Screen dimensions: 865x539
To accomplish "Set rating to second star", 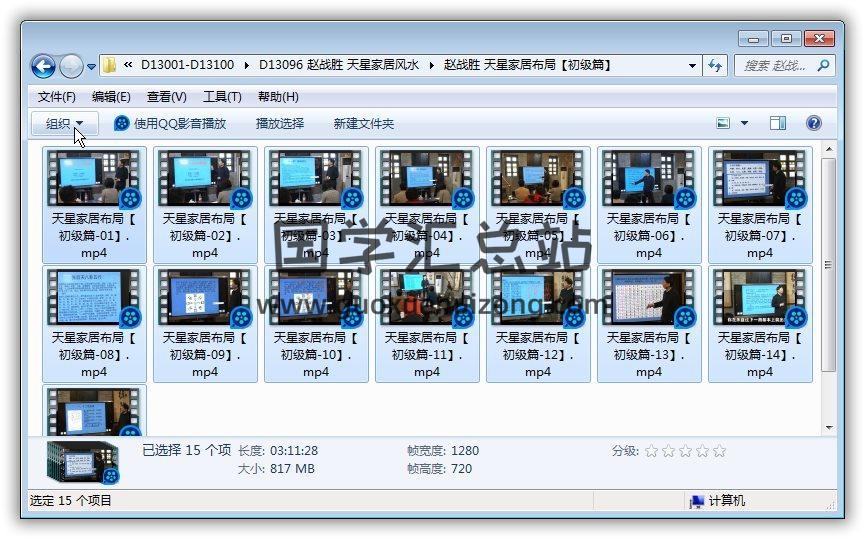I will (669, 451).
